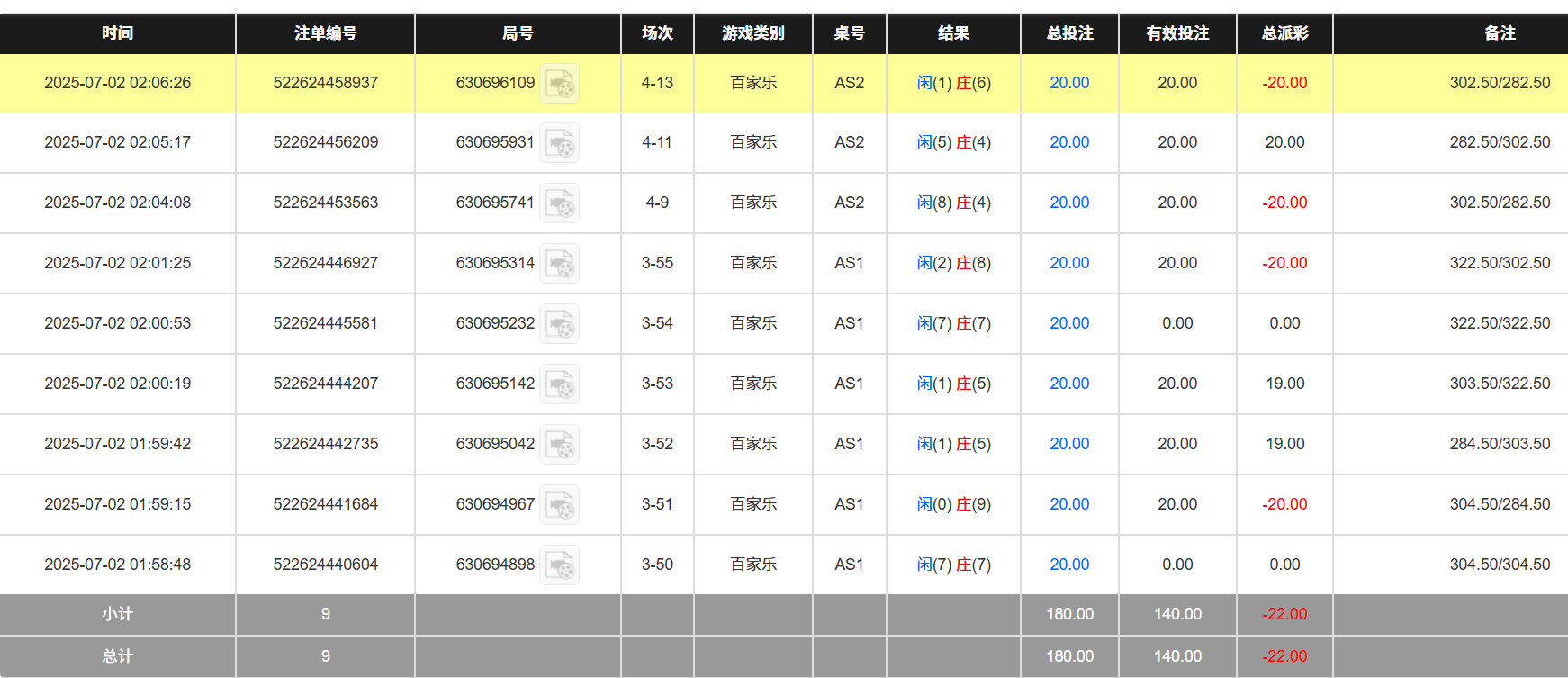The image size is (1568, 678).
Task: Play video replay for round 630694898
Action: pos(559,565)
